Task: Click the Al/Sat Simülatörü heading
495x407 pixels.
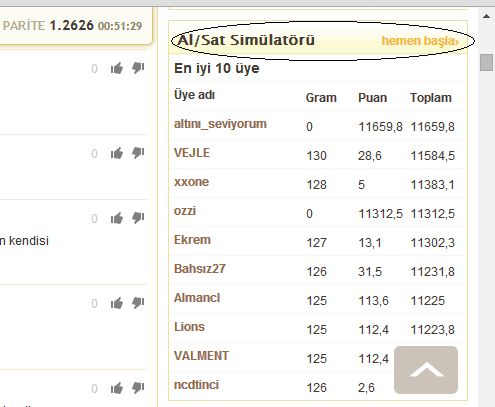Action: [x=246, y=40]
